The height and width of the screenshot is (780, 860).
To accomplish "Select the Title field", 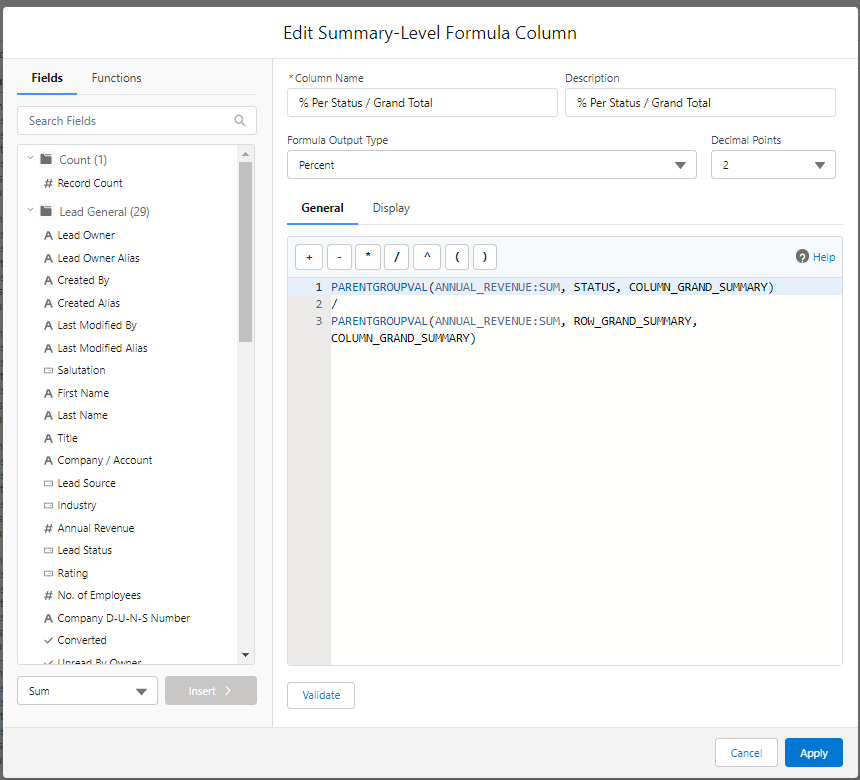I will coord(67,438).
